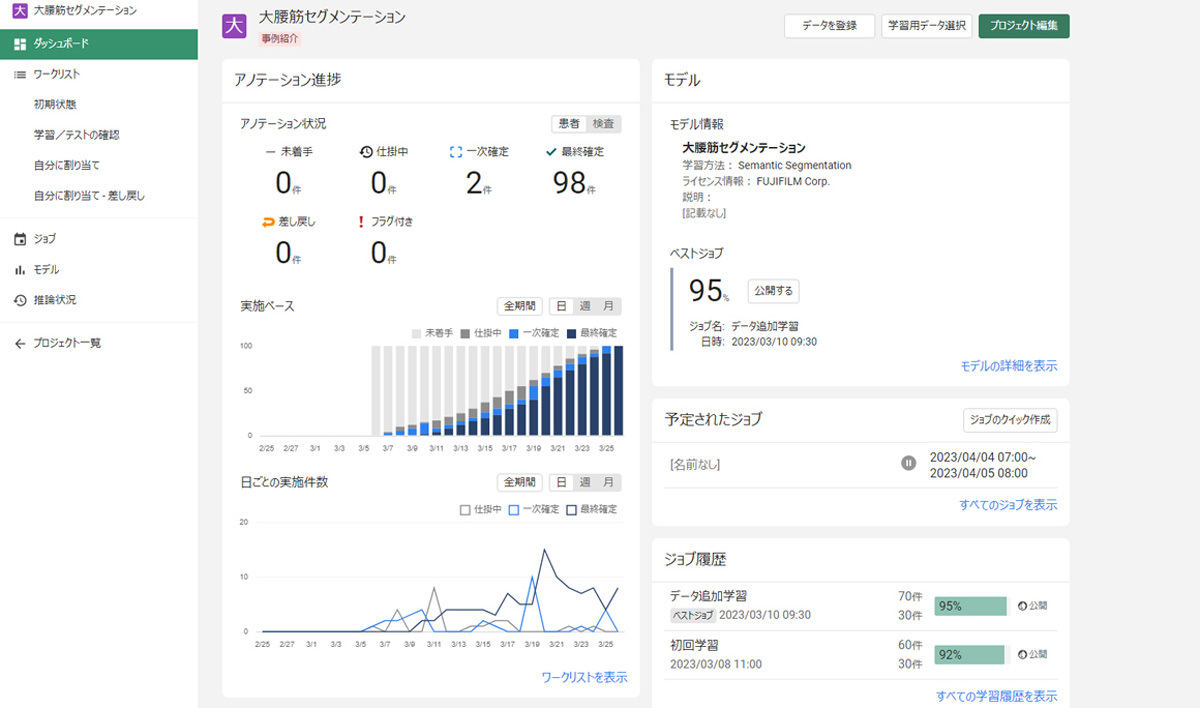
Task: Click the 未着手 dash icon
Action: pyautogui.click(x=270, y=152)
